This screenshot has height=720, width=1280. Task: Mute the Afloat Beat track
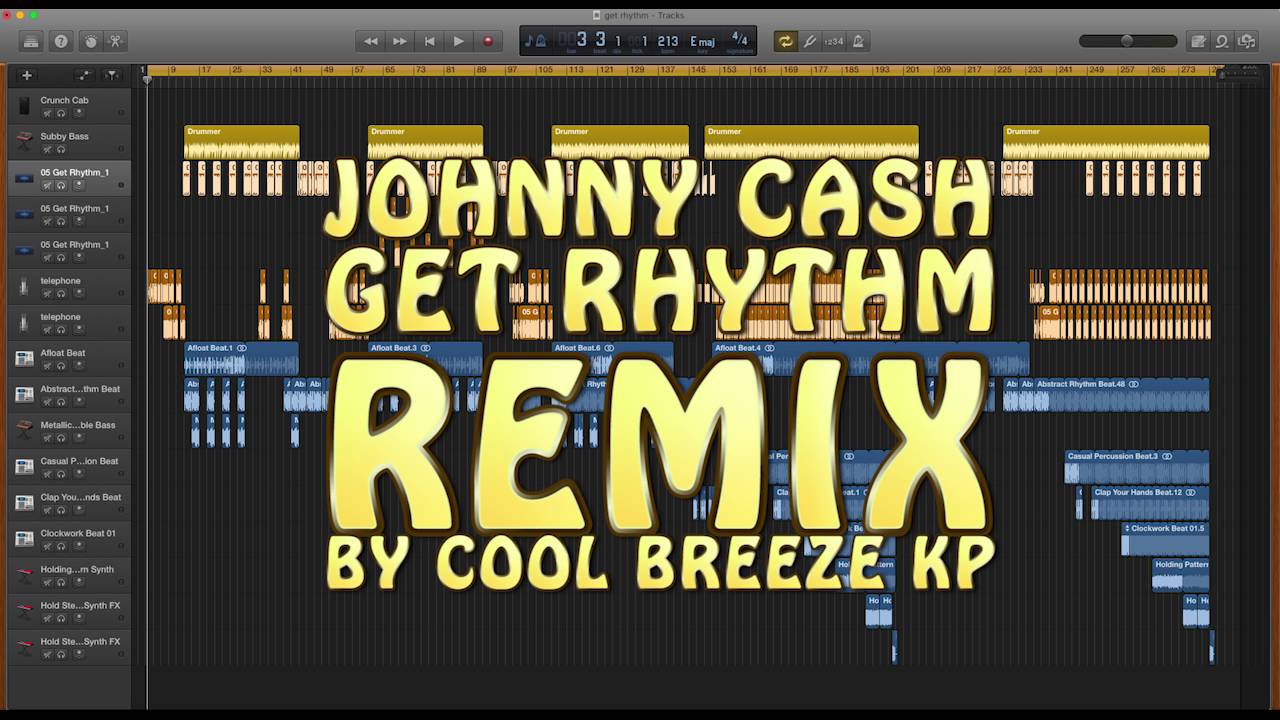coord(46,366)
